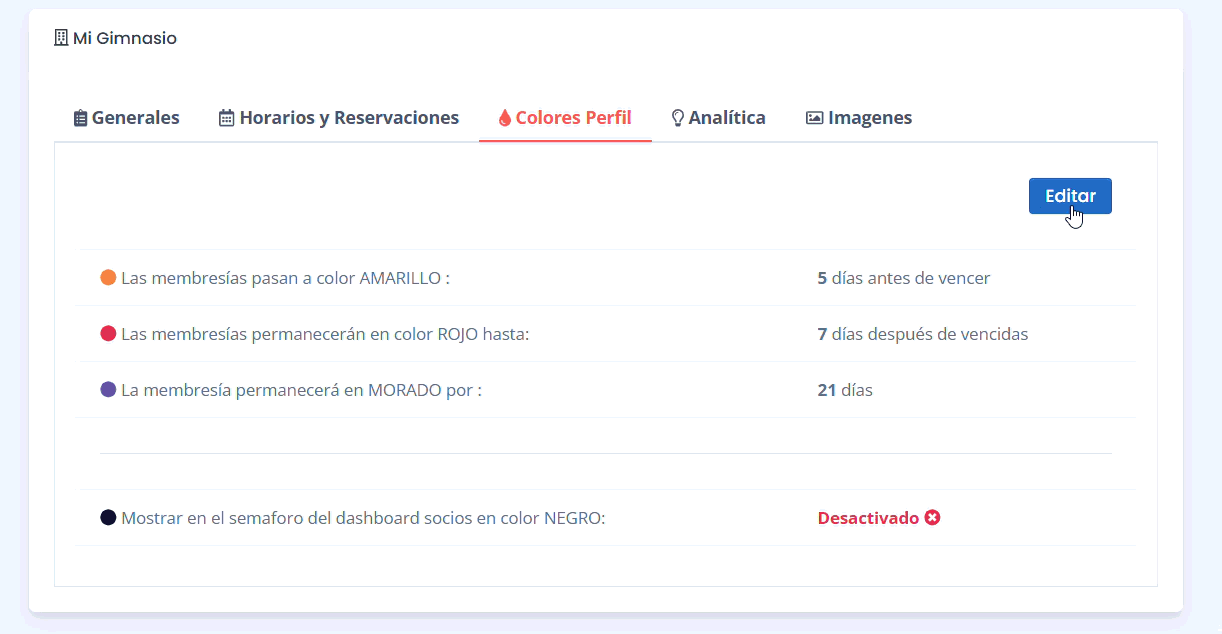Select the Imagenes tab label
The width and height of the screenshot is (1222, 634).
(869, 118)
